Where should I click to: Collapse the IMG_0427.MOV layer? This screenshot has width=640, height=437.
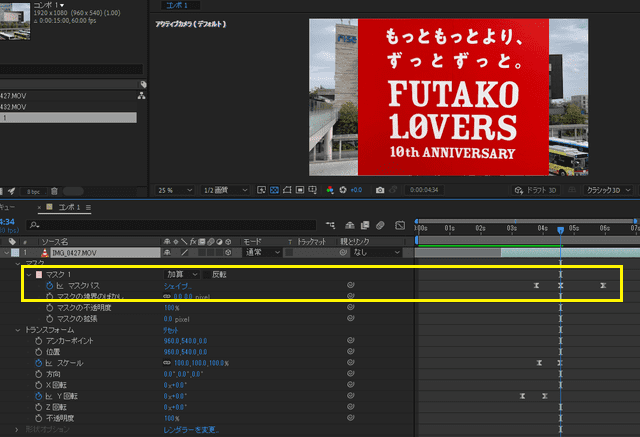click(7, 253)
